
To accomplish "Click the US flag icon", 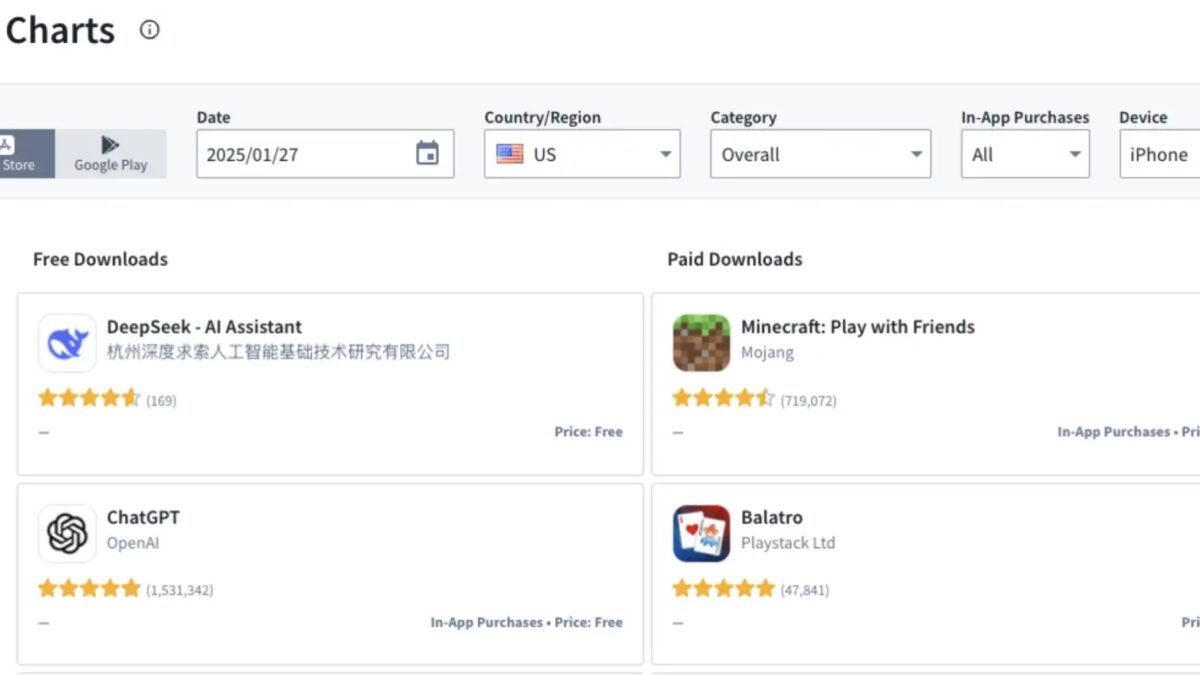I will 510,154.
